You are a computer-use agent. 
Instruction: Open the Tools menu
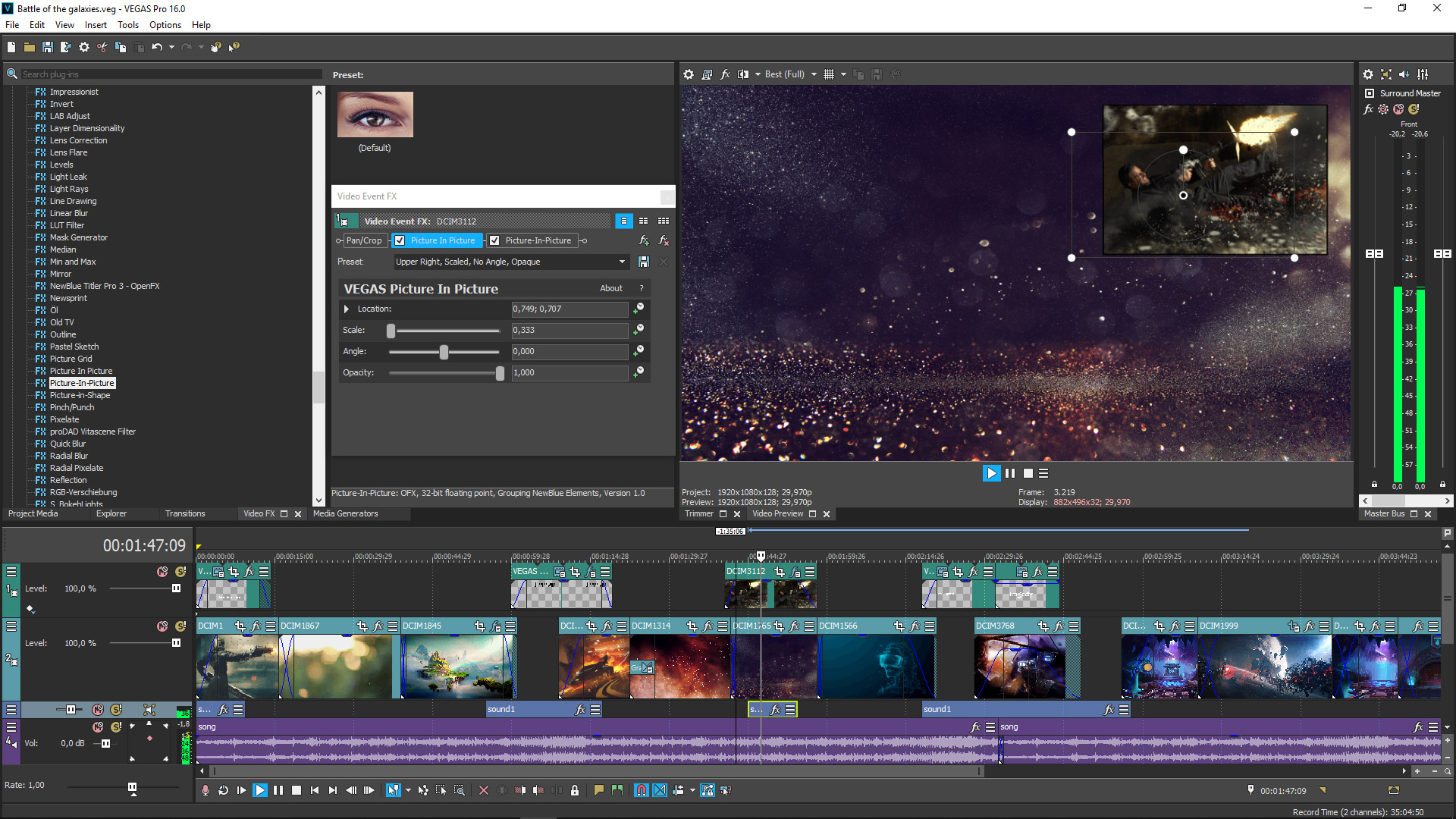pyautogui.click(x=127, y=24)
